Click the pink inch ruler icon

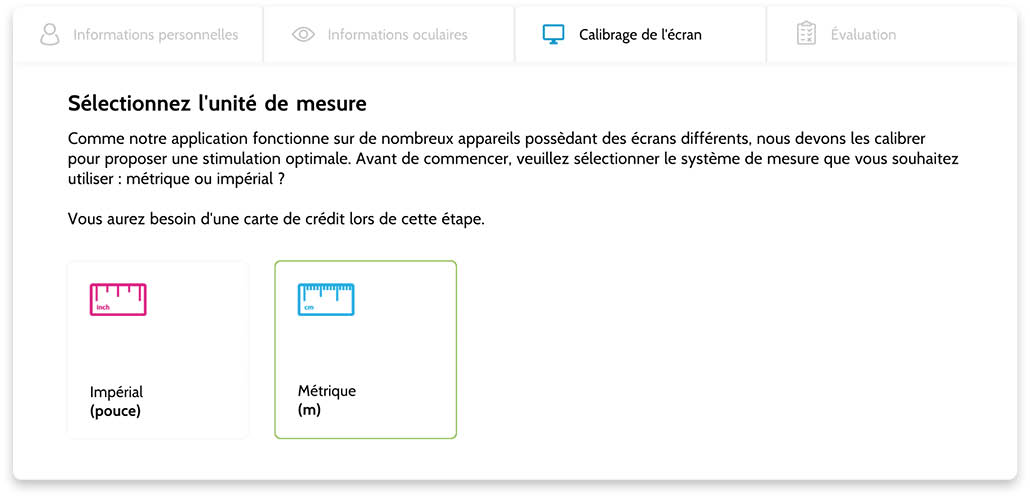(x=118, y=299)
